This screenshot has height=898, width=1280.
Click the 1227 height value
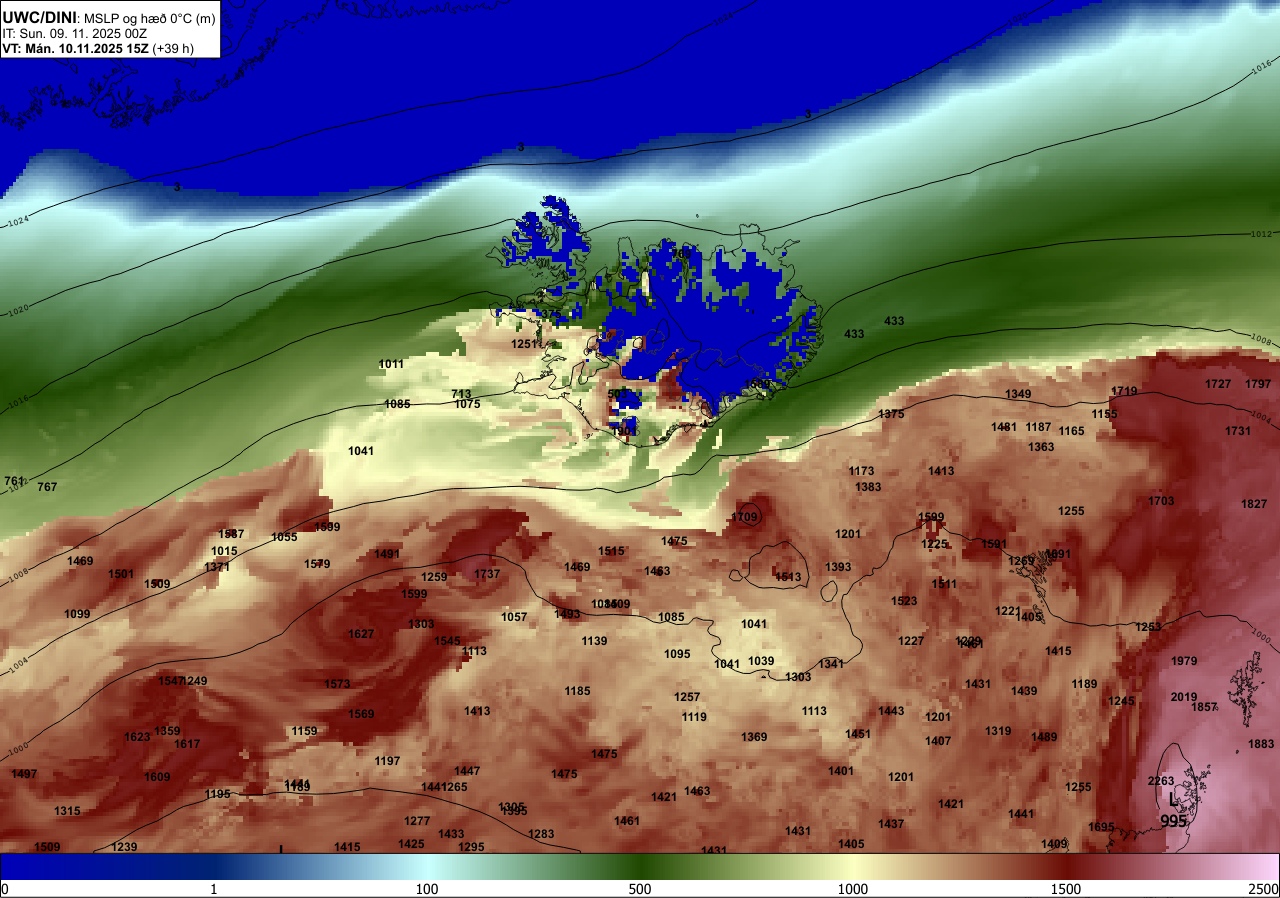coord(911,641)
